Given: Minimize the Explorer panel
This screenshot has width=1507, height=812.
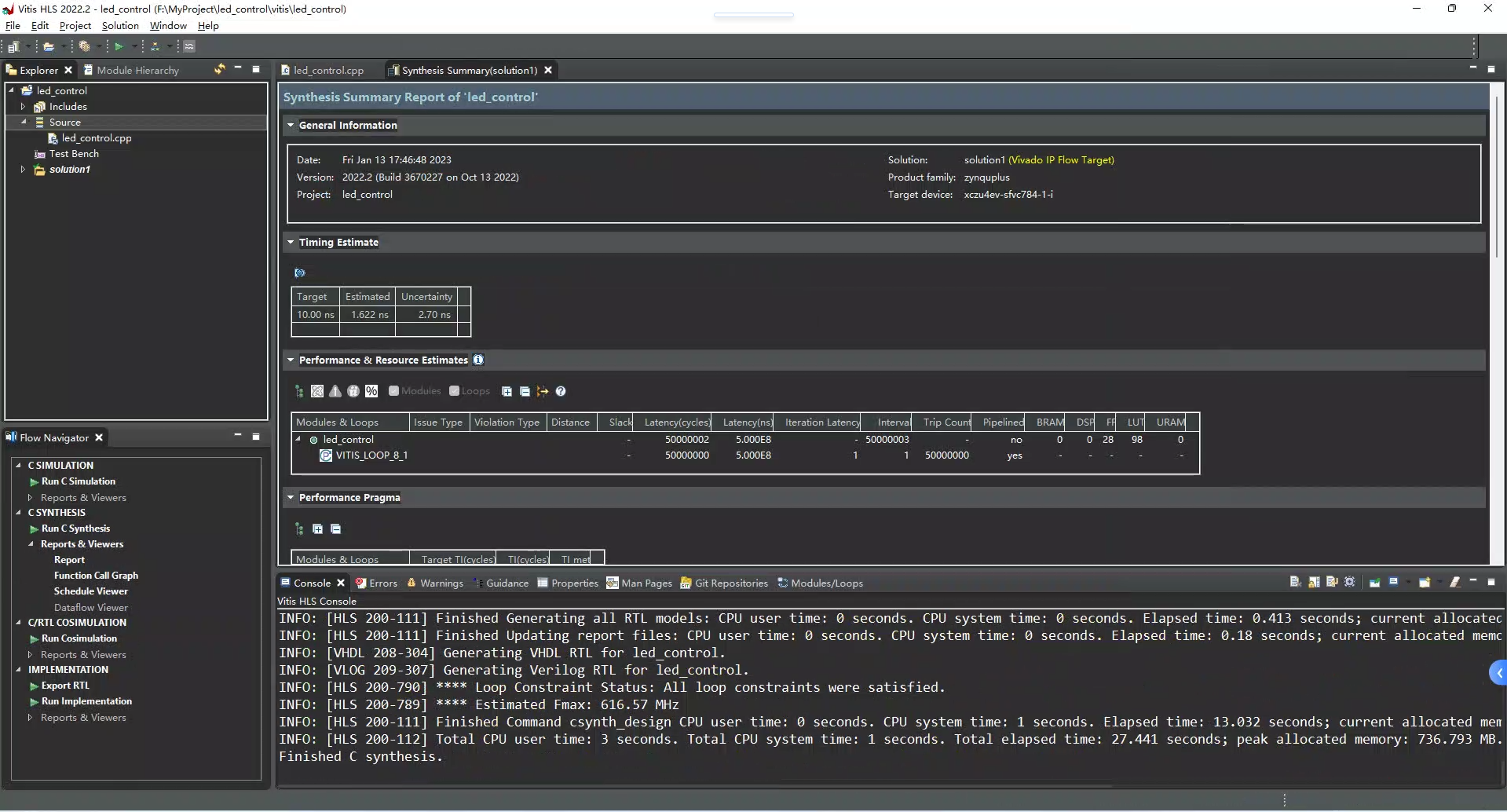Looking at the screenshot, I should pyautogui.click(x=238, y=69).
